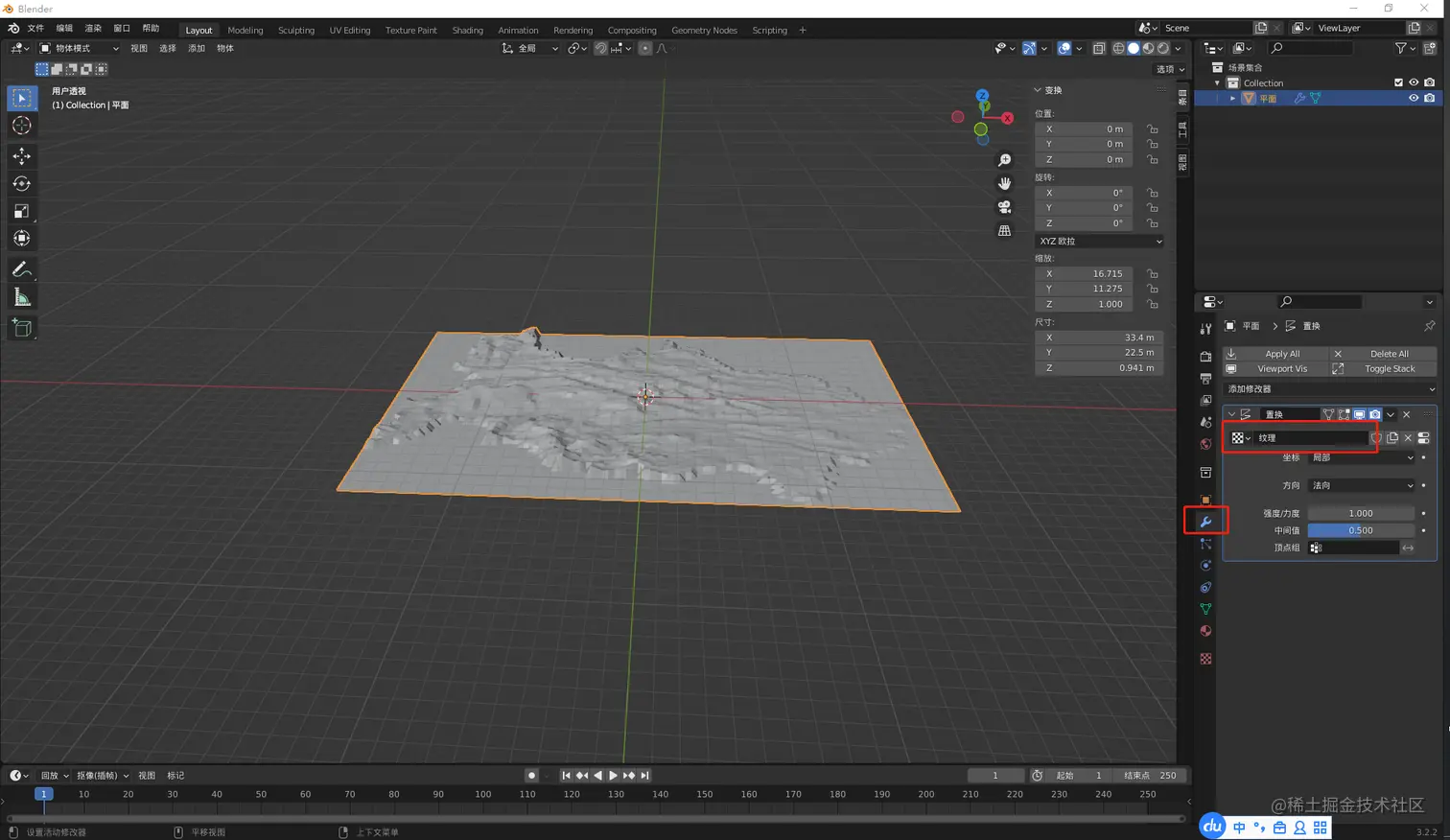Toggle X position lock icon
Image resolution: width=1450 pixels, height=840 pixels.
[x=1152, y=128]
